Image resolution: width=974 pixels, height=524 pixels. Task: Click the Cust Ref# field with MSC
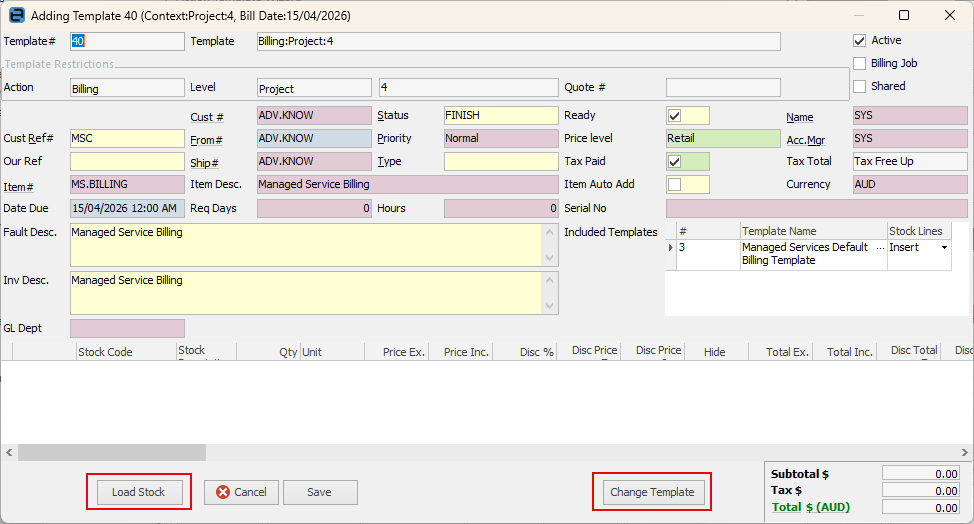click(127, 138)
